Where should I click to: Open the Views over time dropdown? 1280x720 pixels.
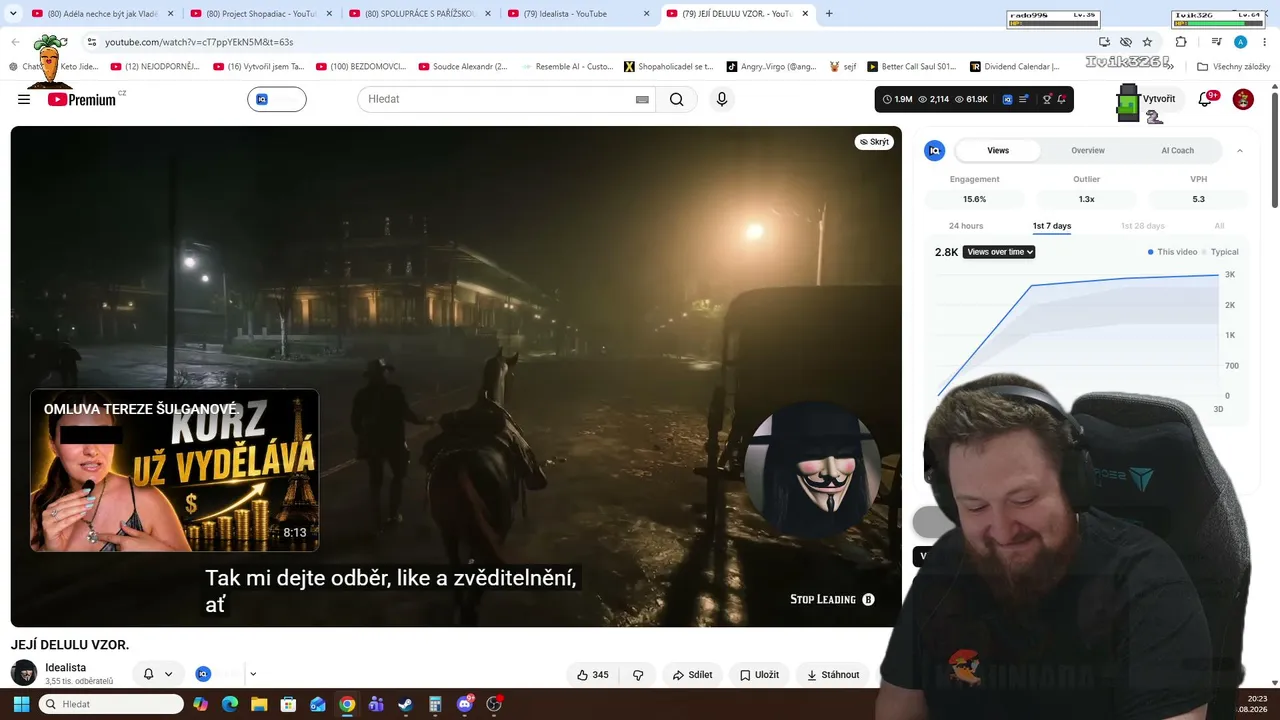pyautogui.click(x=999, y=252)
